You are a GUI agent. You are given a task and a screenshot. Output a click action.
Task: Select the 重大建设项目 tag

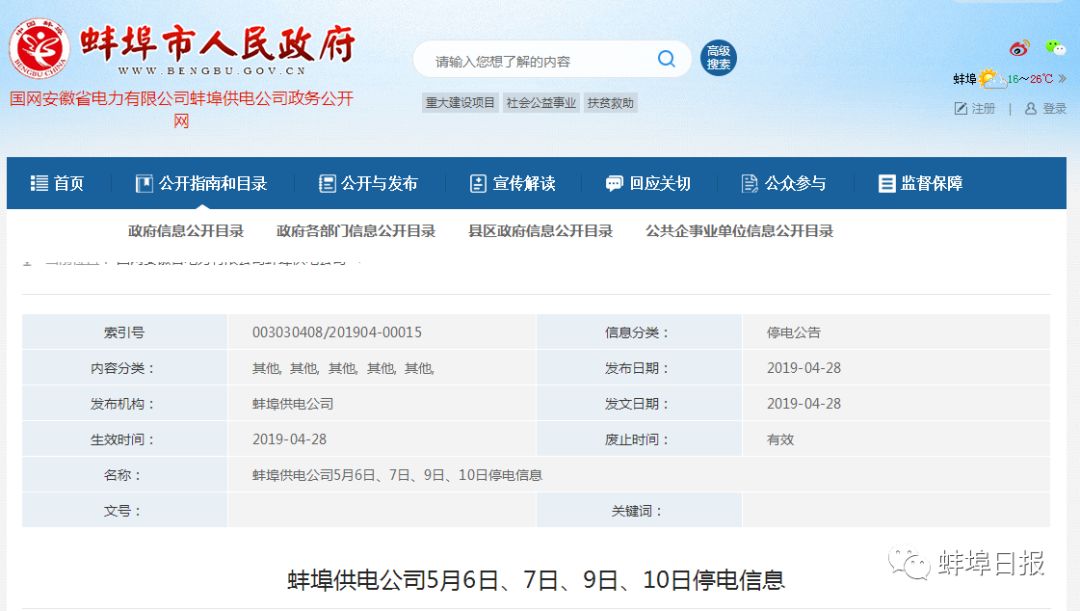pyautogui.click(x=459, y=103)
